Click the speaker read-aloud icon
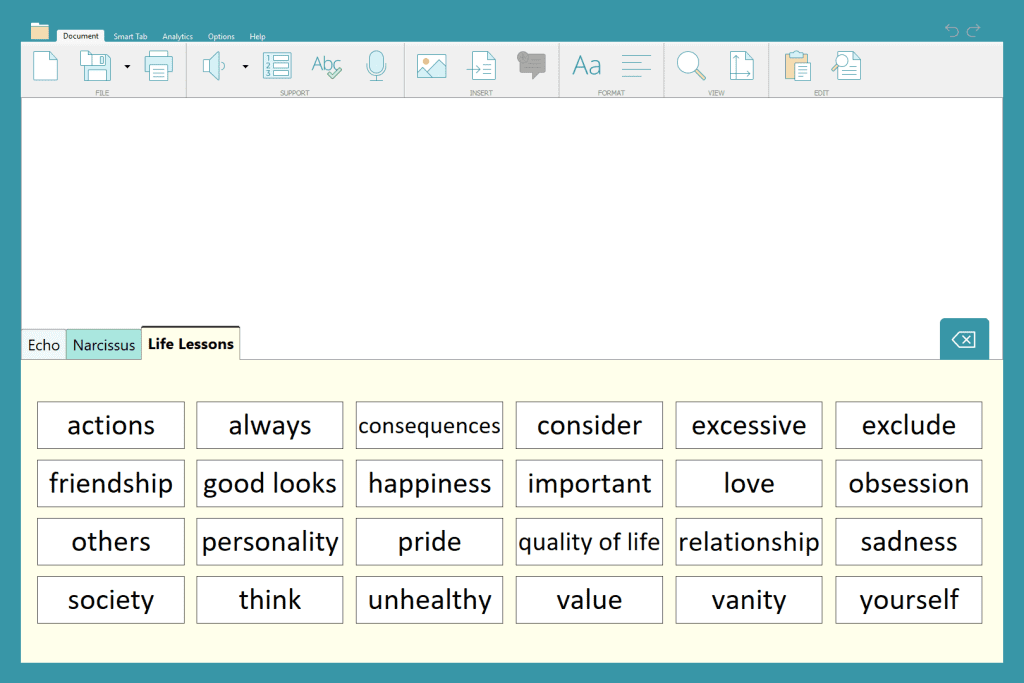 (x=214, y=66)
